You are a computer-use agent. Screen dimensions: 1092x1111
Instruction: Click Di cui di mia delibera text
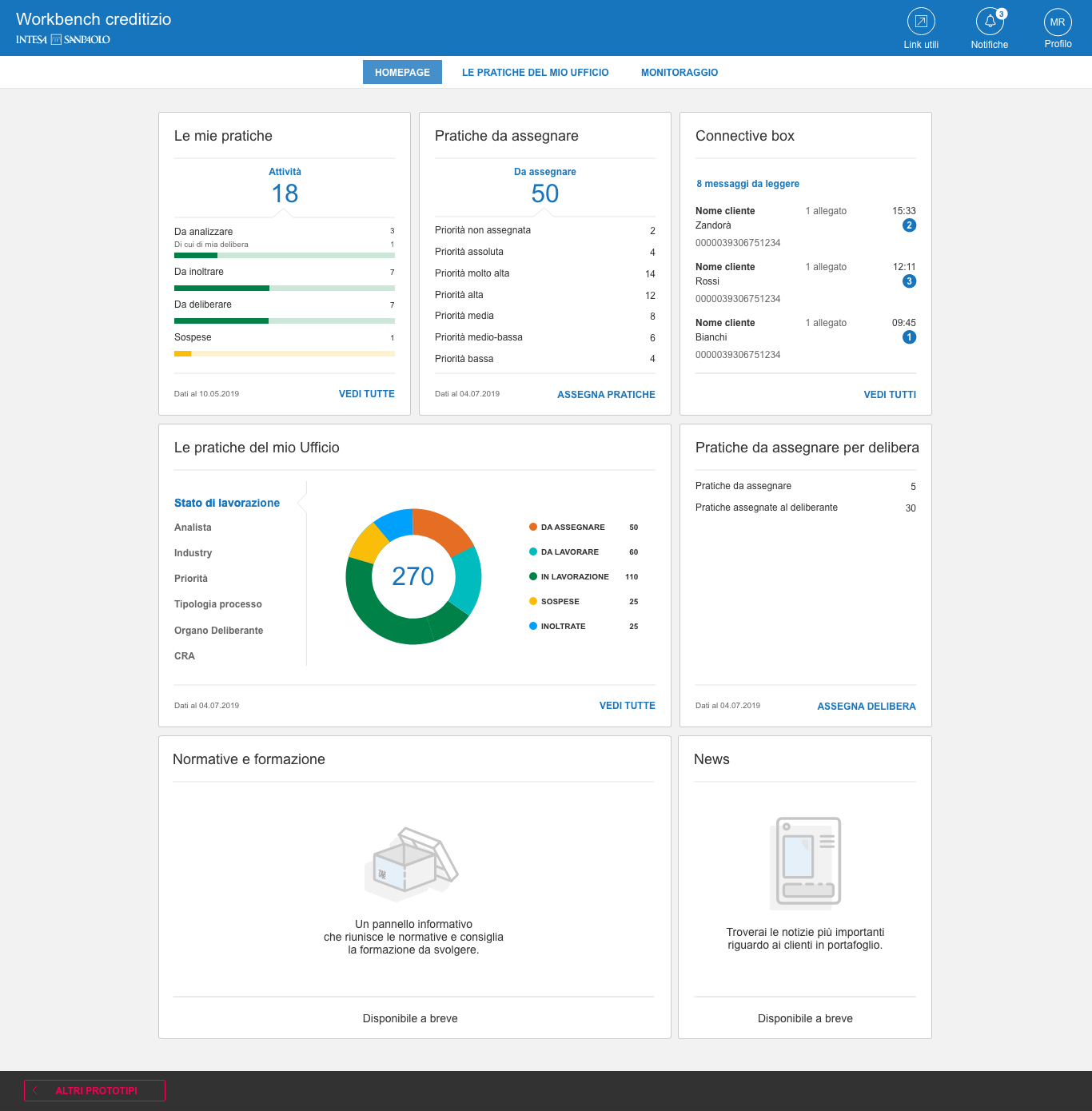click(x=211, y=245)
